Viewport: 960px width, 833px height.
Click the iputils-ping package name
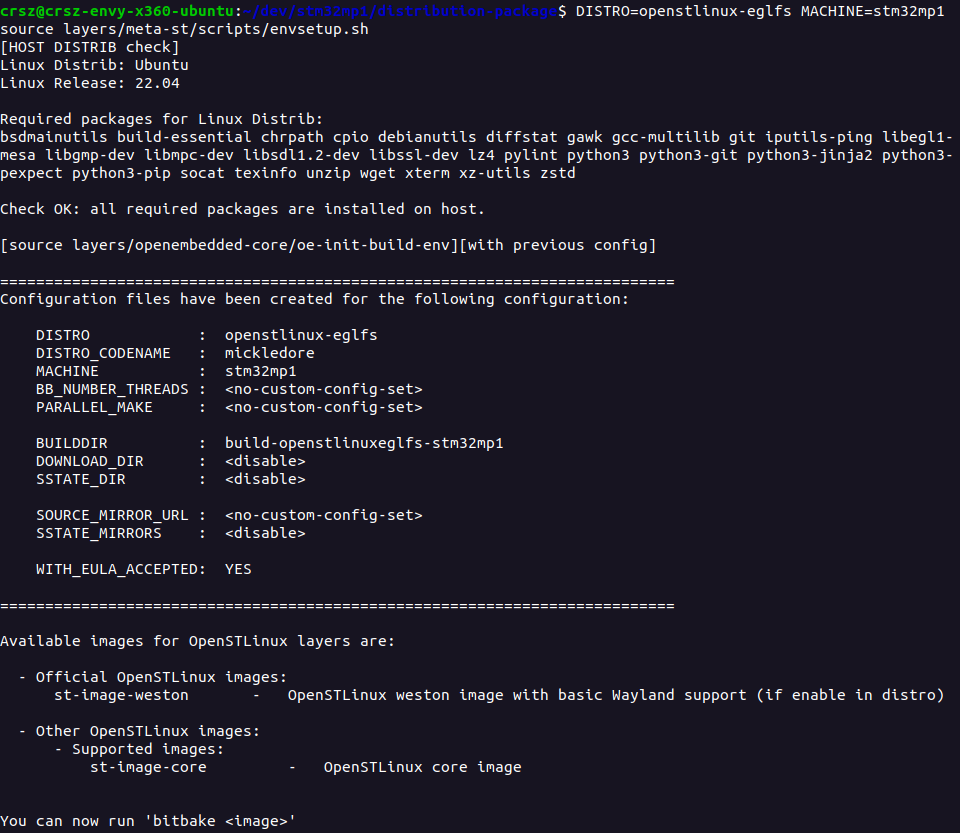[x=819, y=137]
